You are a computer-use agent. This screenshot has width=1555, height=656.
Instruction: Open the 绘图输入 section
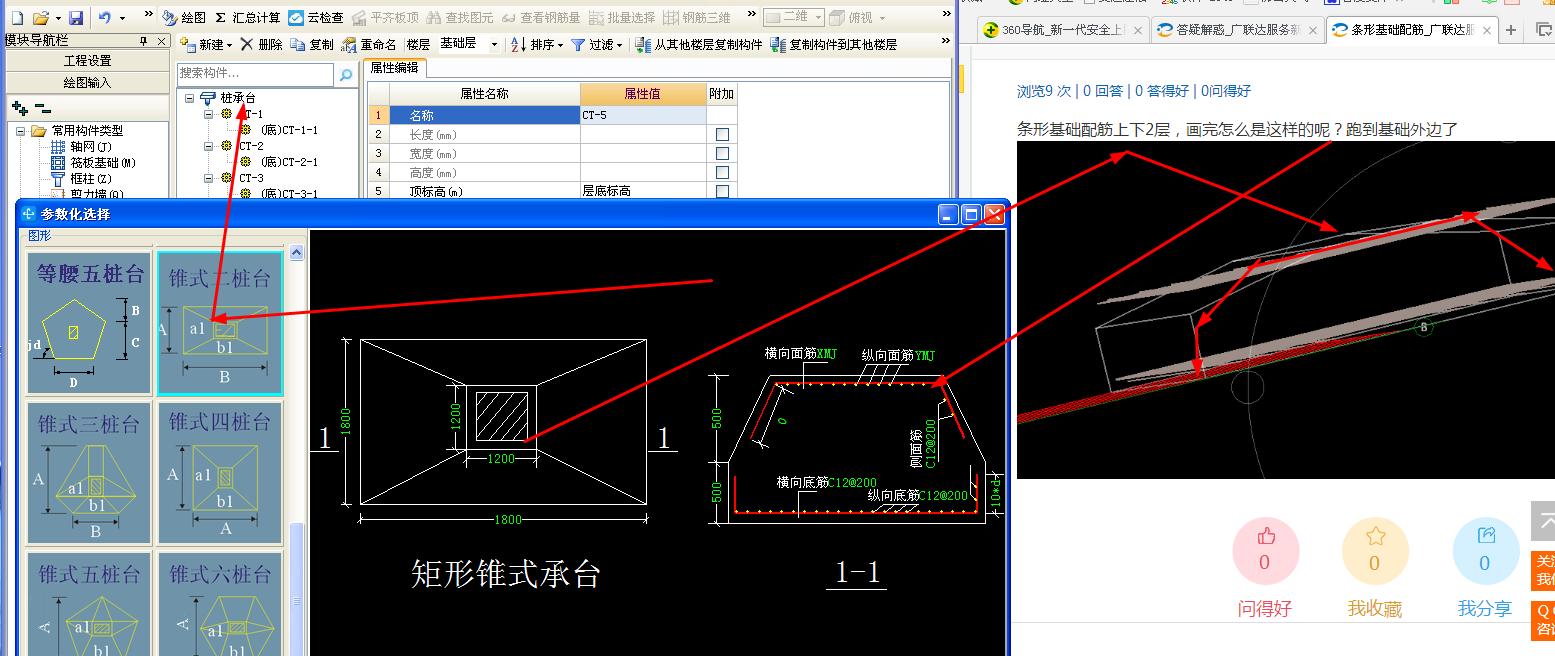87,83
